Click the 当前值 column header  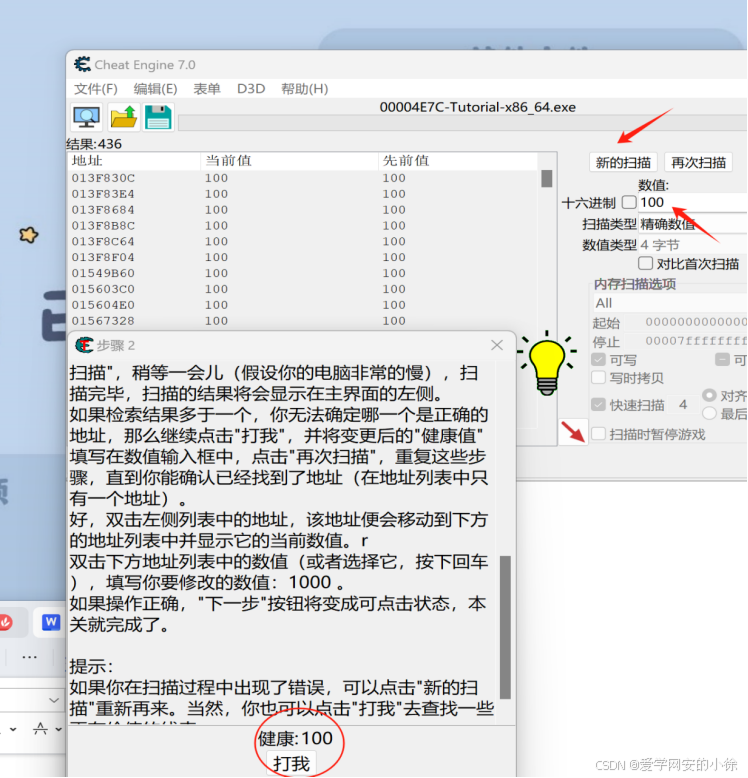point(290,161)
